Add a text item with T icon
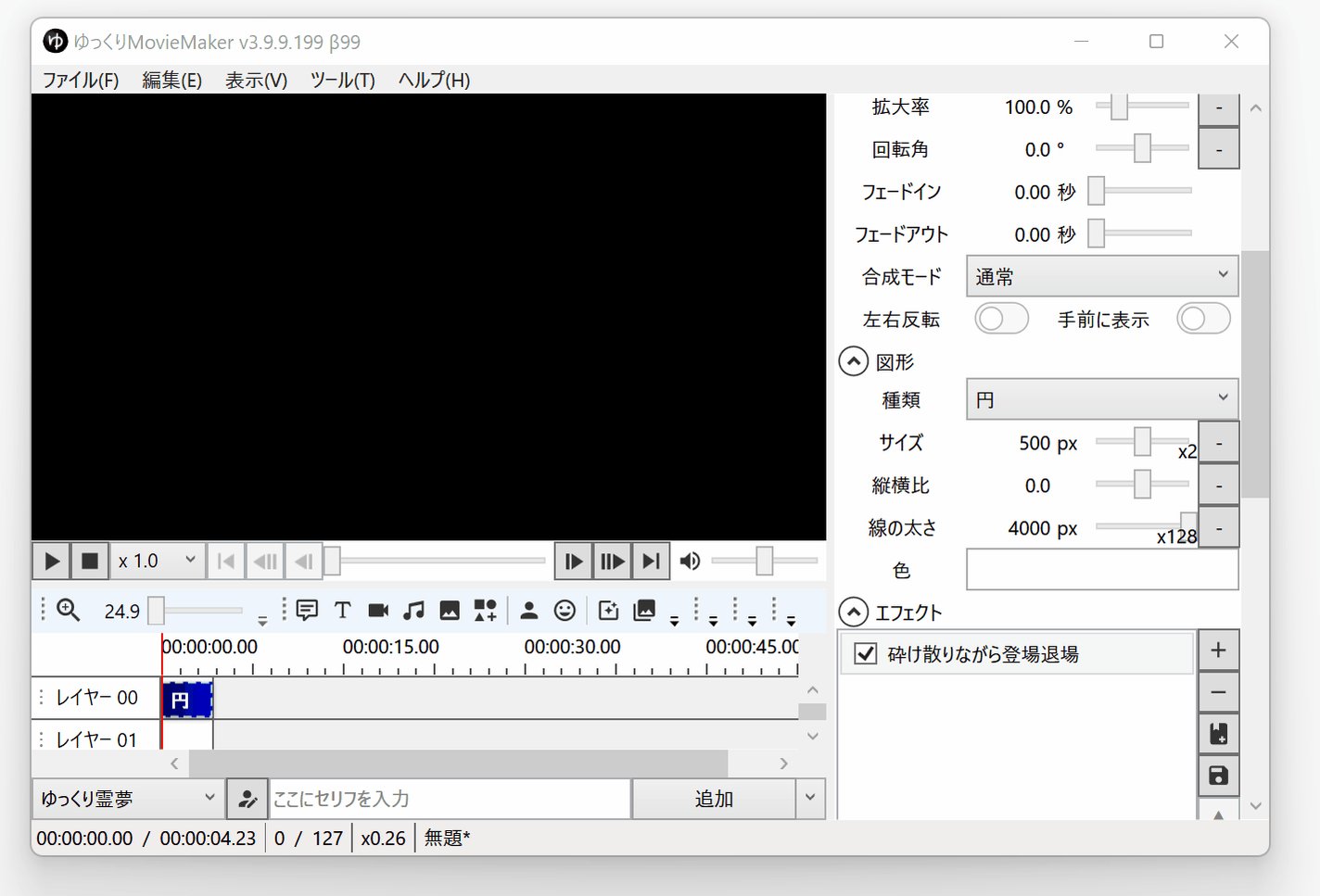This screenshot has width=1320, height=896. pos(342,610)
